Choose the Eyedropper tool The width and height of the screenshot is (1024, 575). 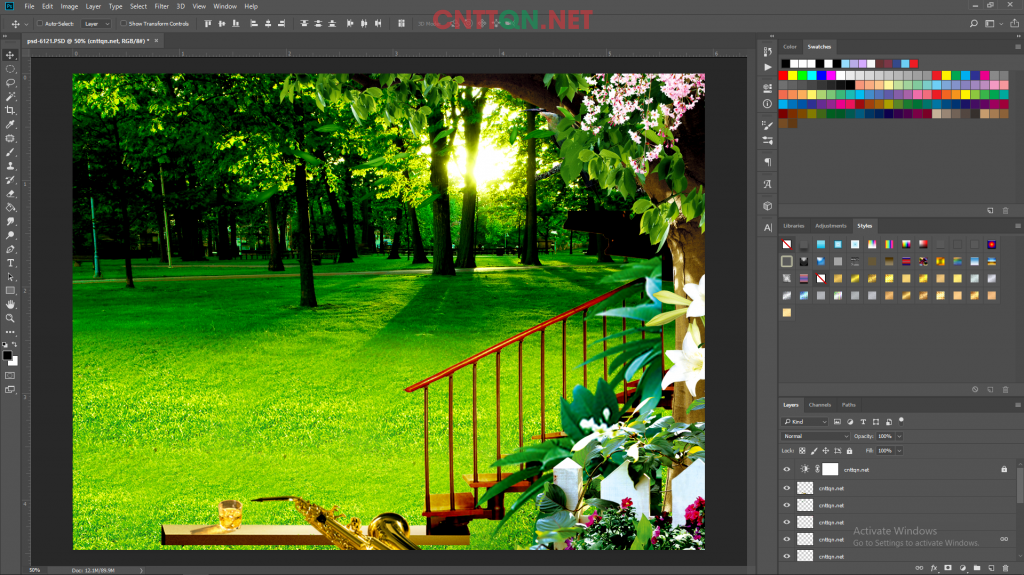[x=10, y=124]
